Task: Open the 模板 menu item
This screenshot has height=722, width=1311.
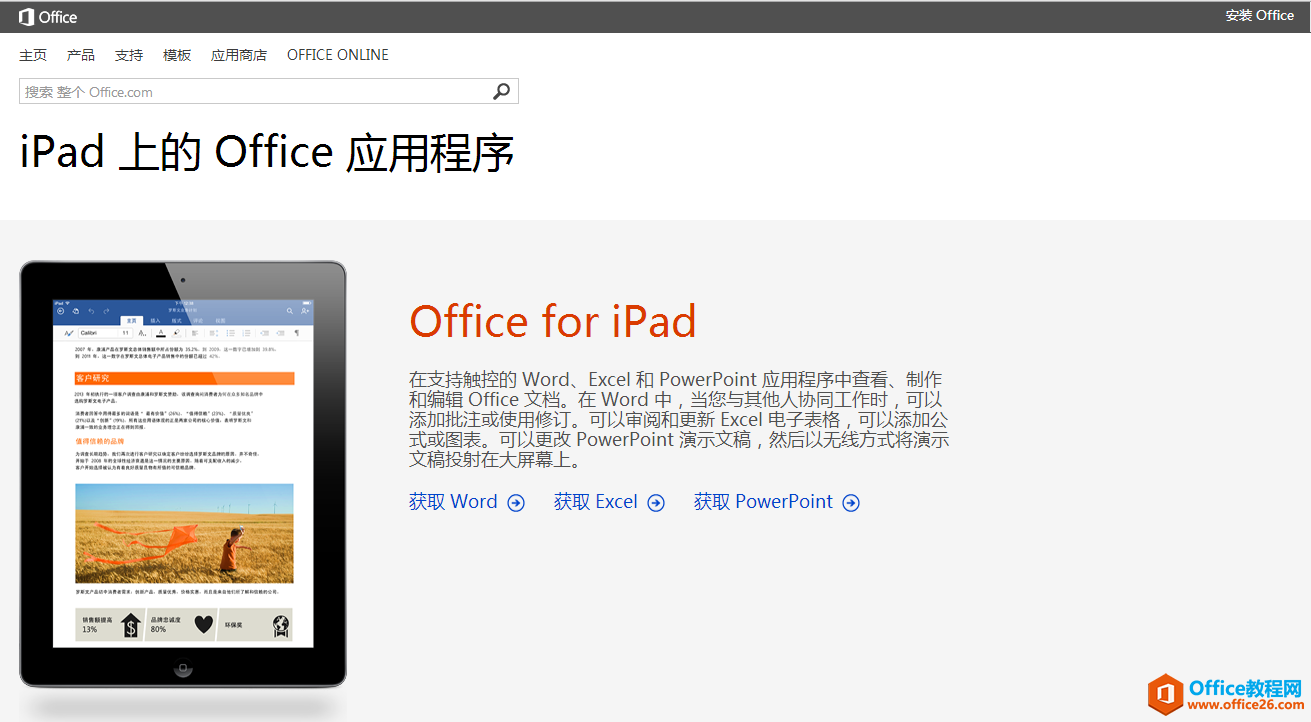Action: tap(177, 55)
